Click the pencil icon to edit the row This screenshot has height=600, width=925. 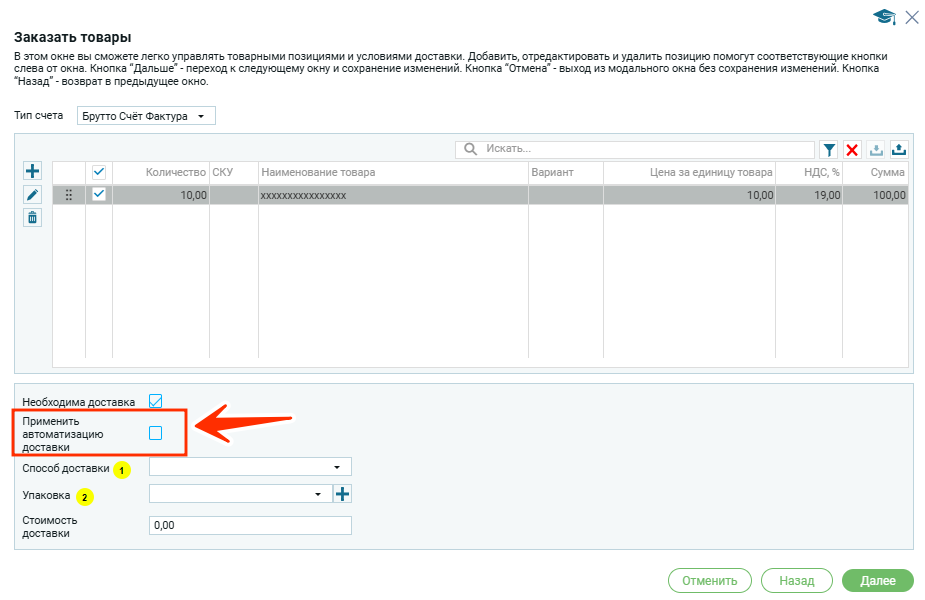pos(32,195)
